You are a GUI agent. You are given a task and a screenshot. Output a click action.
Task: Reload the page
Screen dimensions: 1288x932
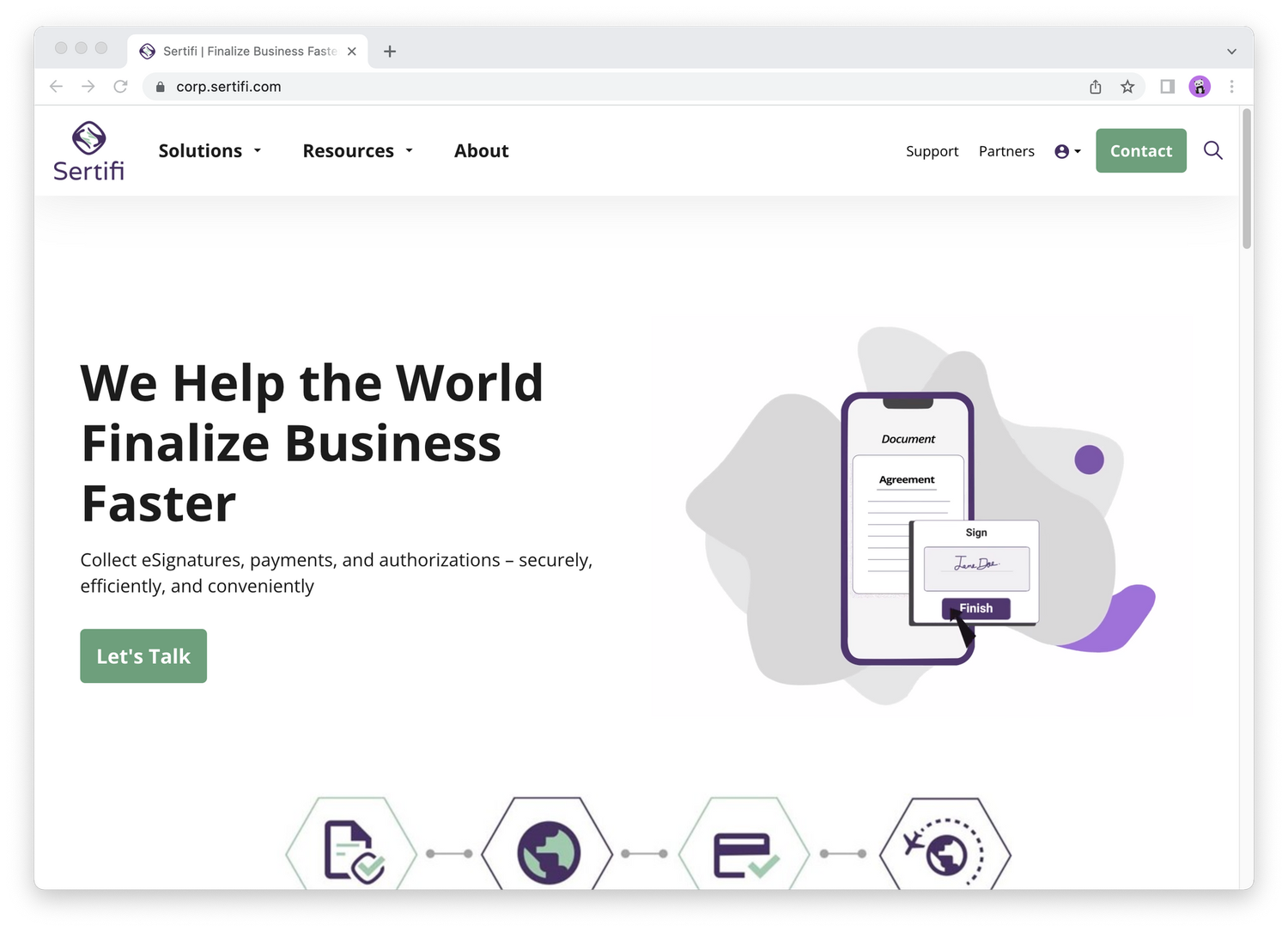[120, 87]
